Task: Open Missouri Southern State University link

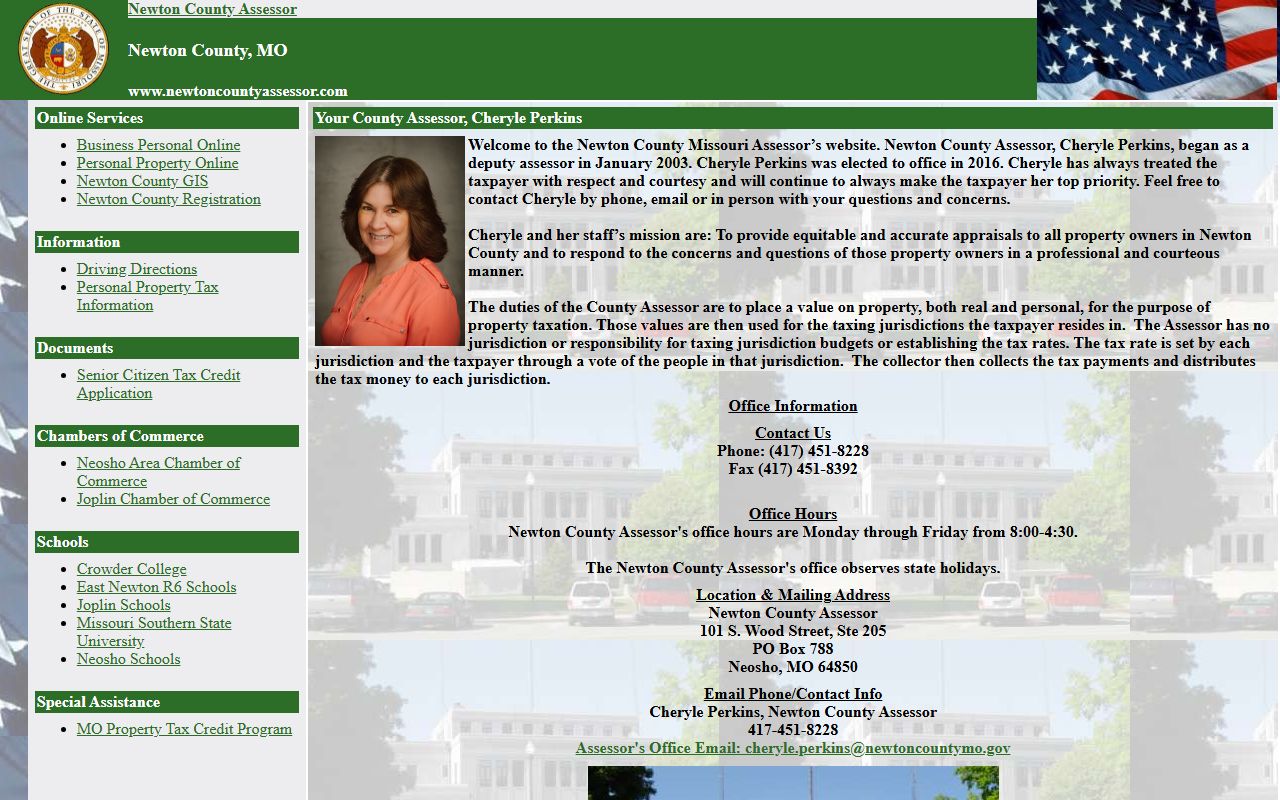Action: point(154,632)
